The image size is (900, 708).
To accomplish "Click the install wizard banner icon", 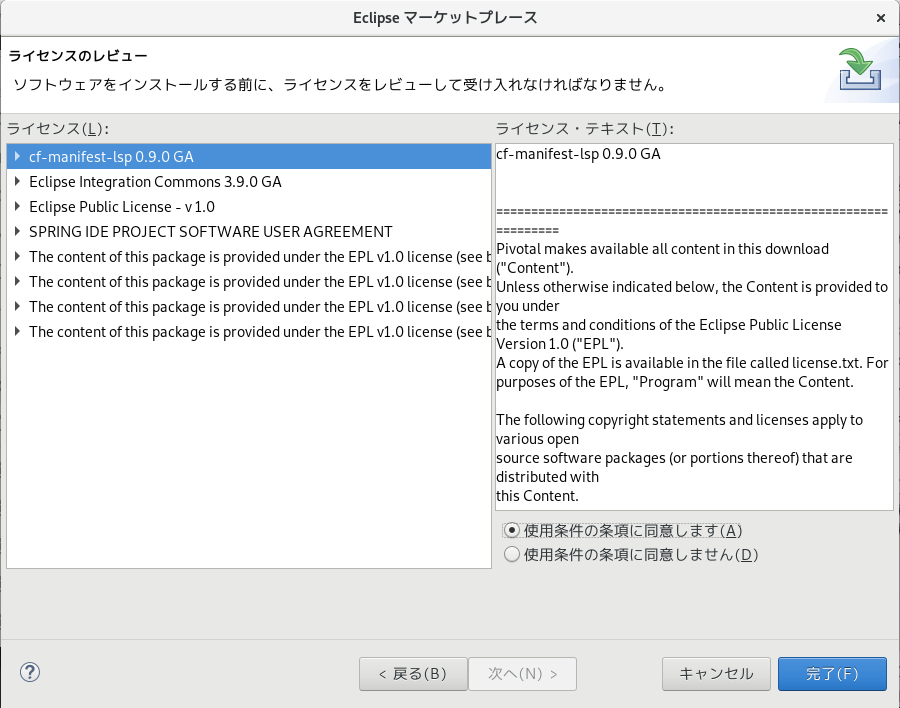I will point(859,69).
